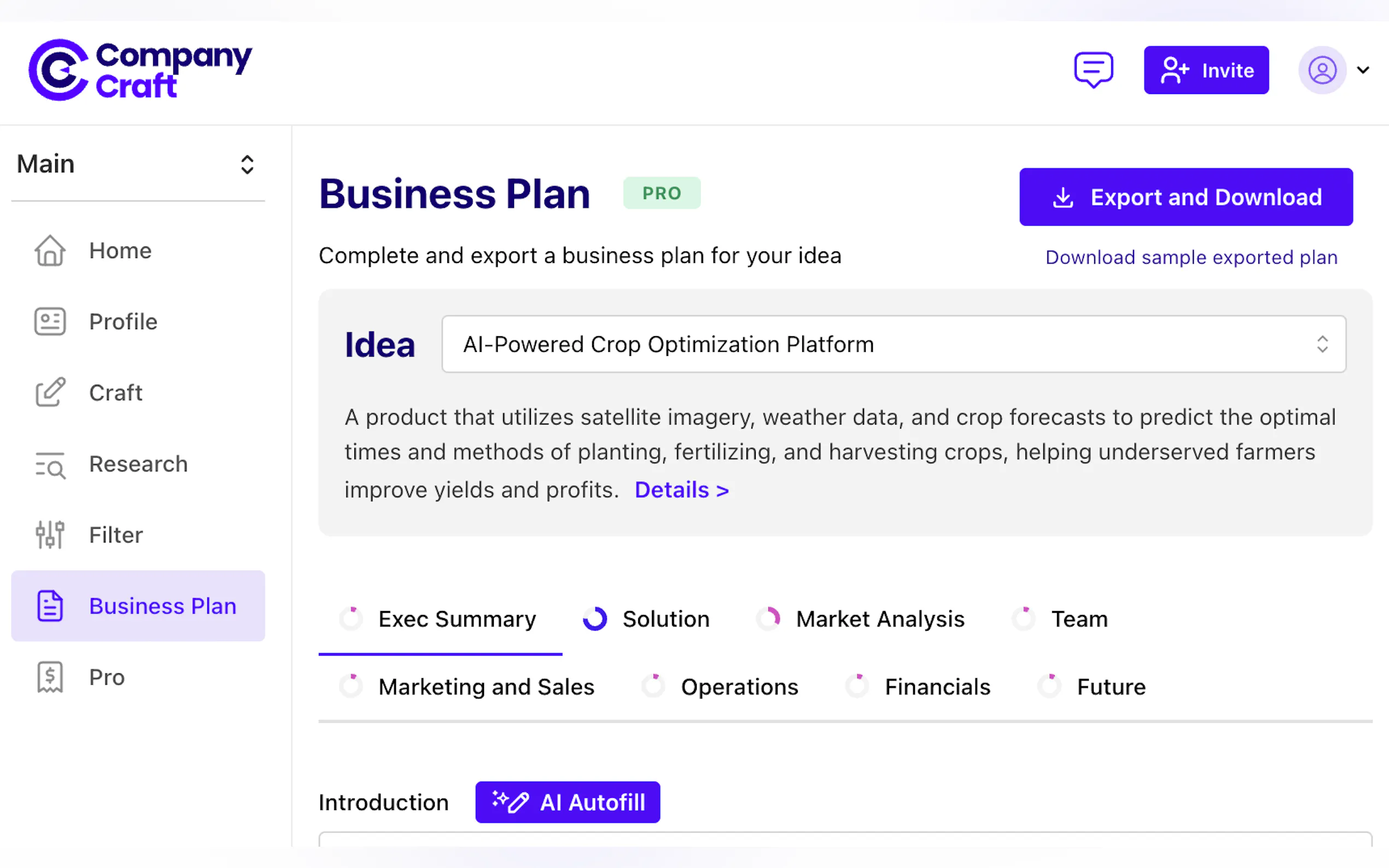The image size is (1389, 868).
Task: Open the Pro billing page
Action: (107, 677)
